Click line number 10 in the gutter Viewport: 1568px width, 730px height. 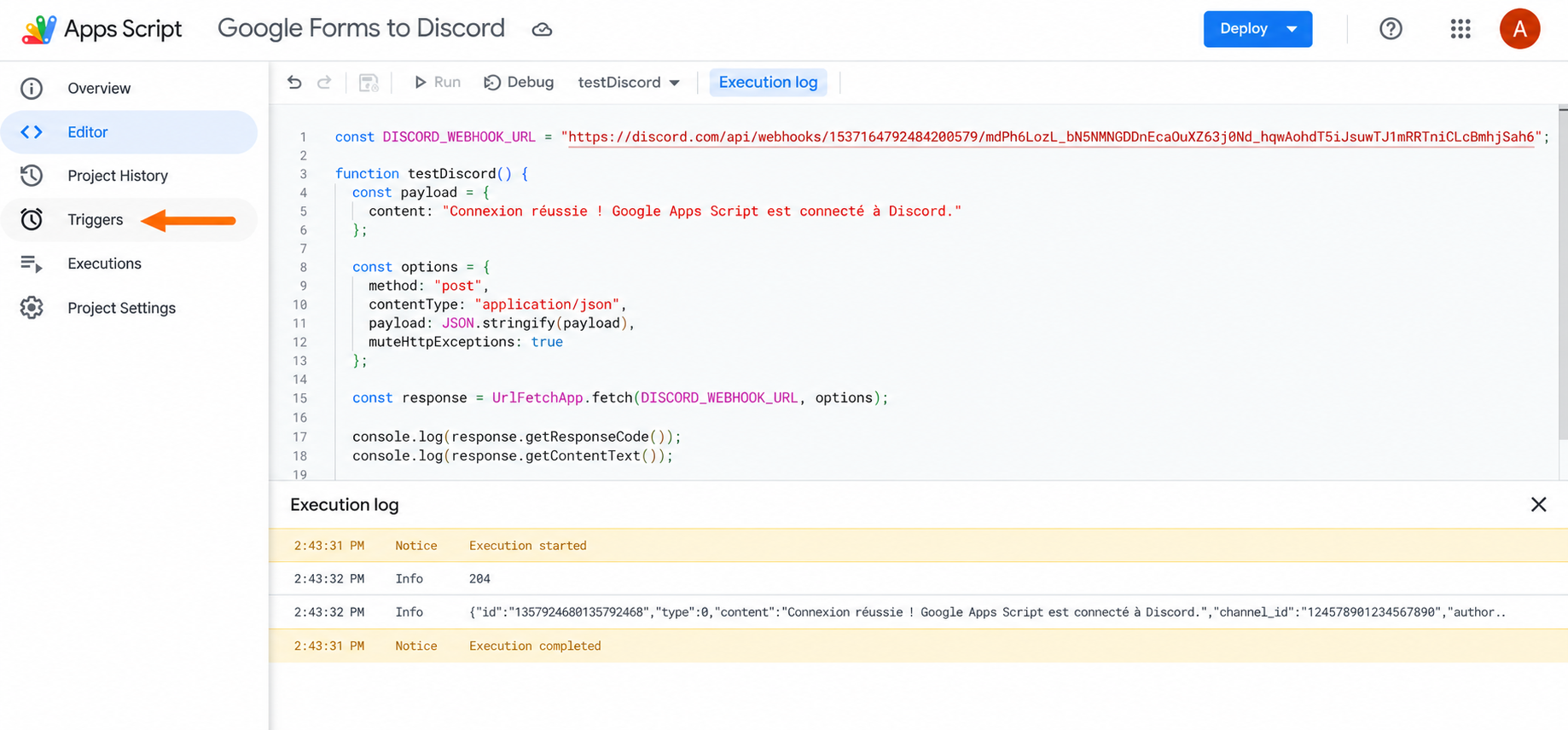[299, 304]
